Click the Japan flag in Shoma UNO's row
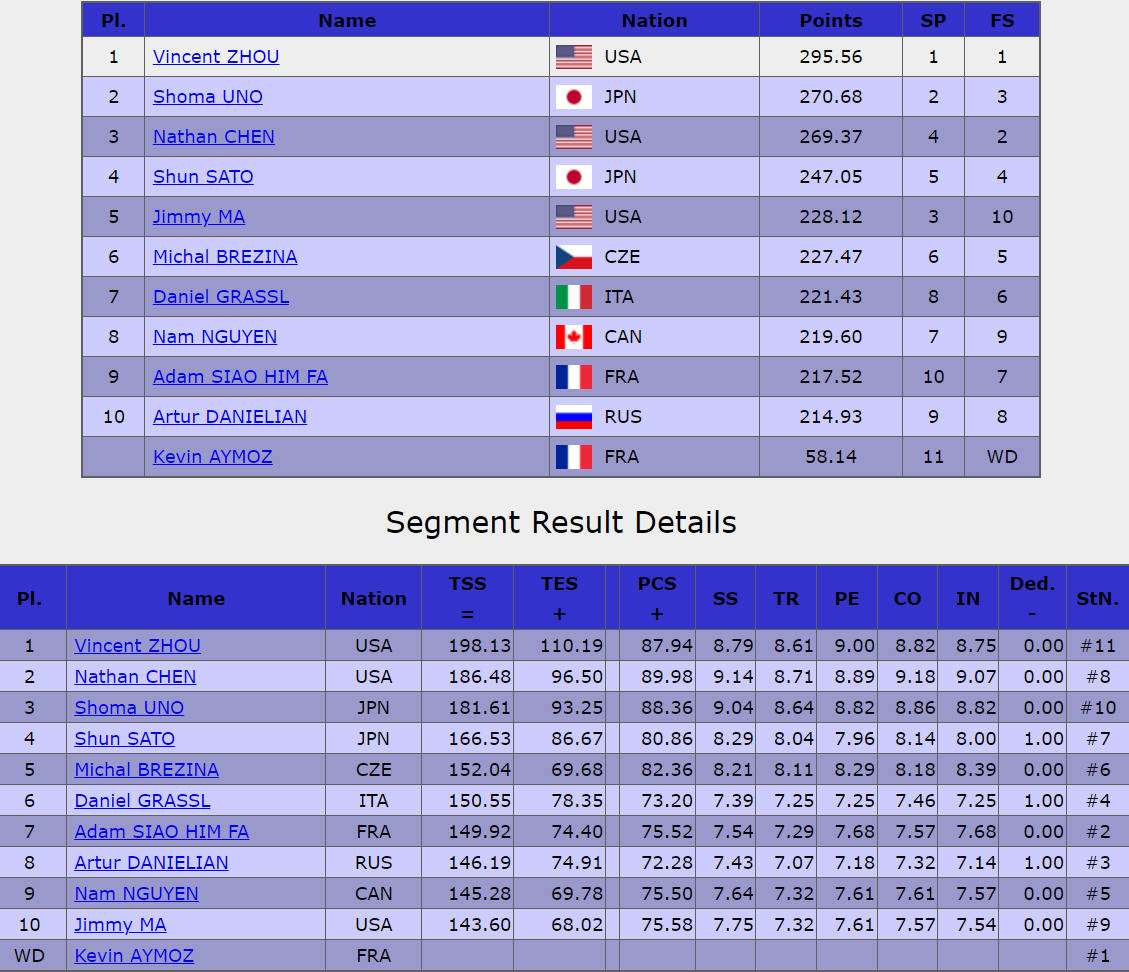Image resolution: width=1129 pixels, height=972 pixels. coord(574,97)
